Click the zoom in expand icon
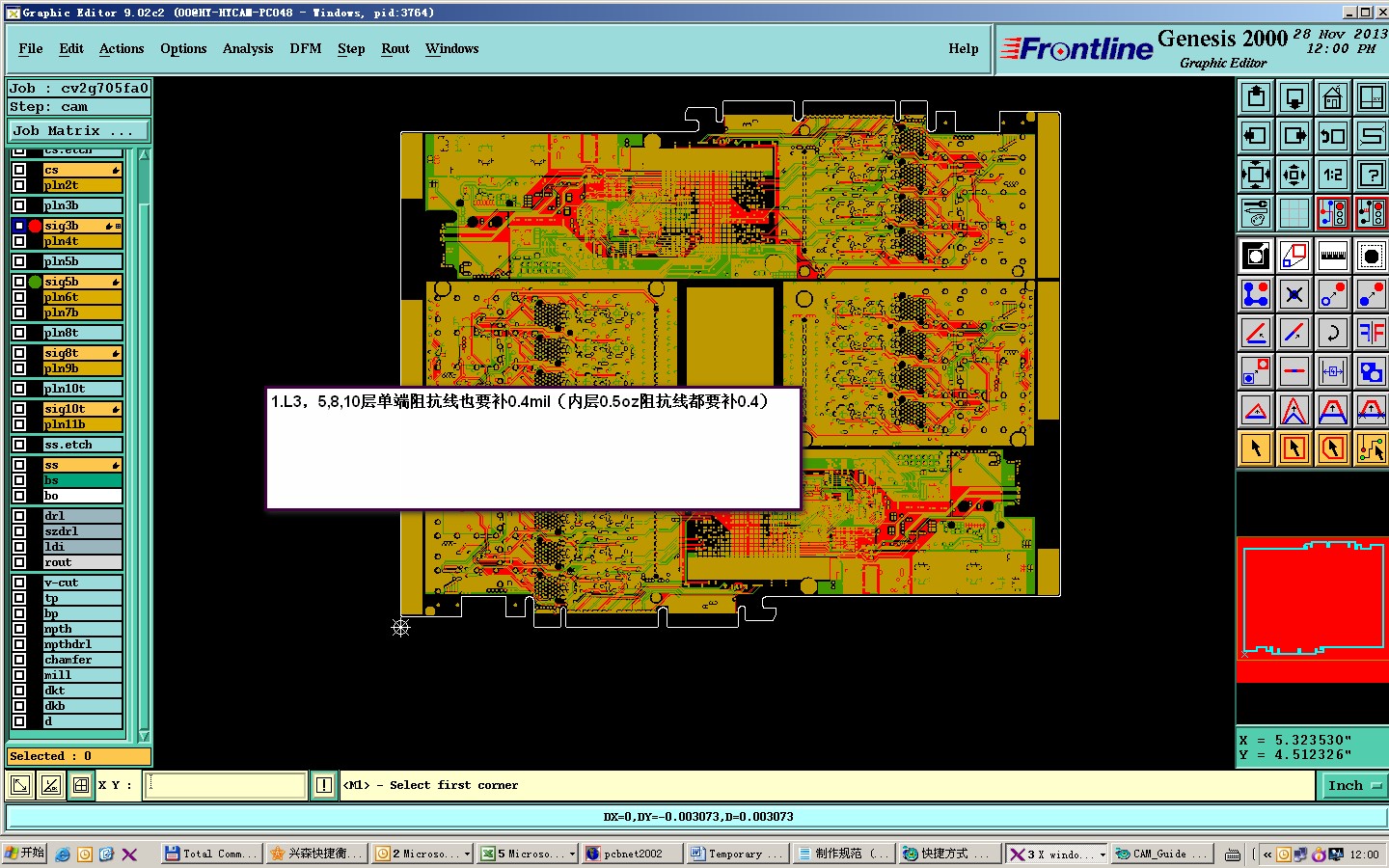The width and height of the screenshot is (1389, 868). pyautogui.click(x=1256, y=175)
